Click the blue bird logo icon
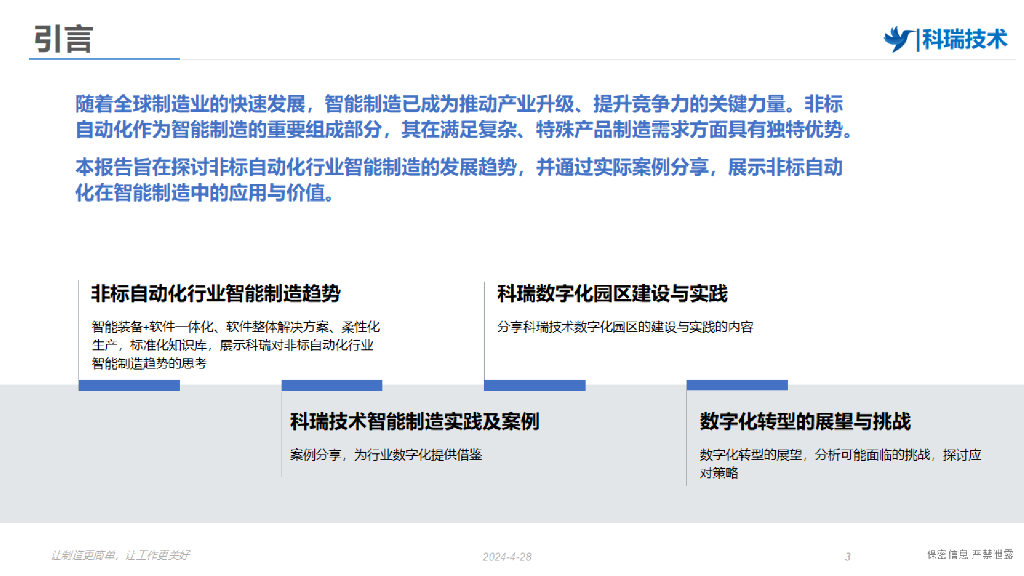 point(898,38)
